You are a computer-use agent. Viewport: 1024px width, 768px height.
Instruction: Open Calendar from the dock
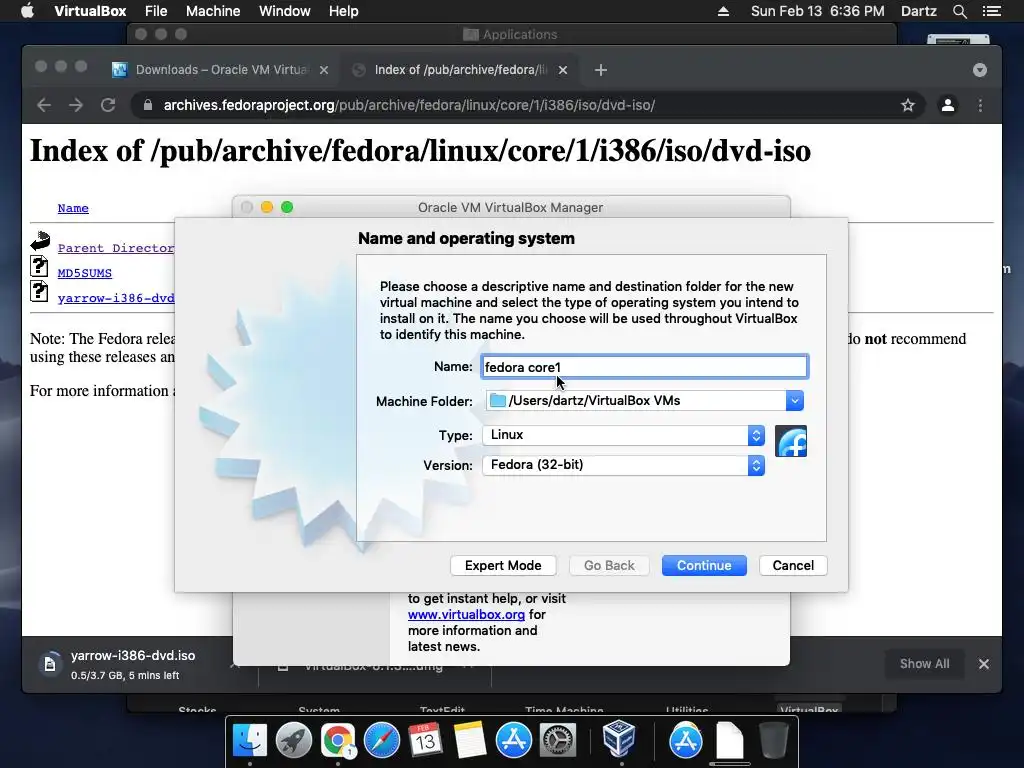coord(426,740)
